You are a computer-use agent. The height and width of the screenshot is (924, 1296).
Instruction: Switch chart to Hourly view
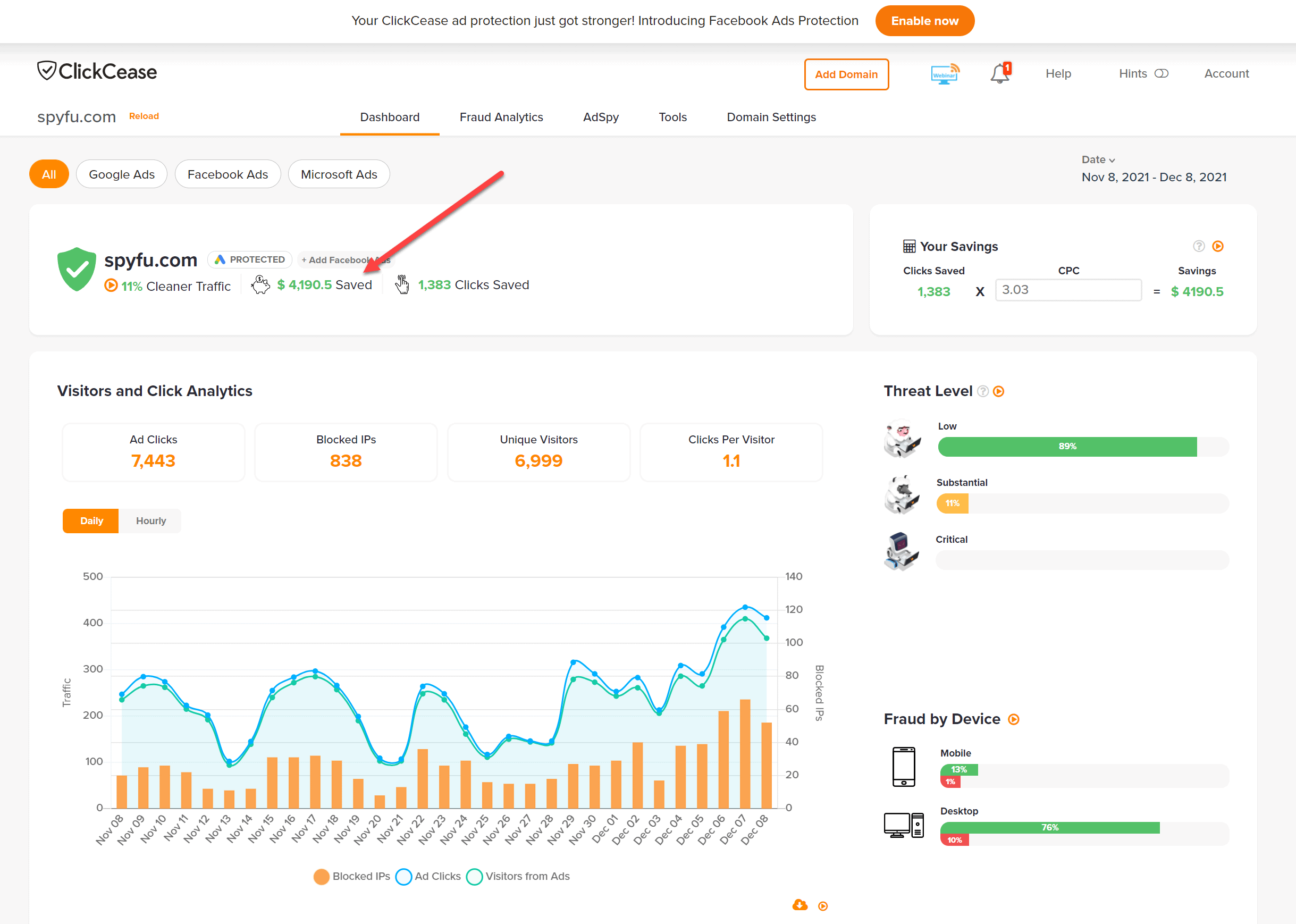151,521
